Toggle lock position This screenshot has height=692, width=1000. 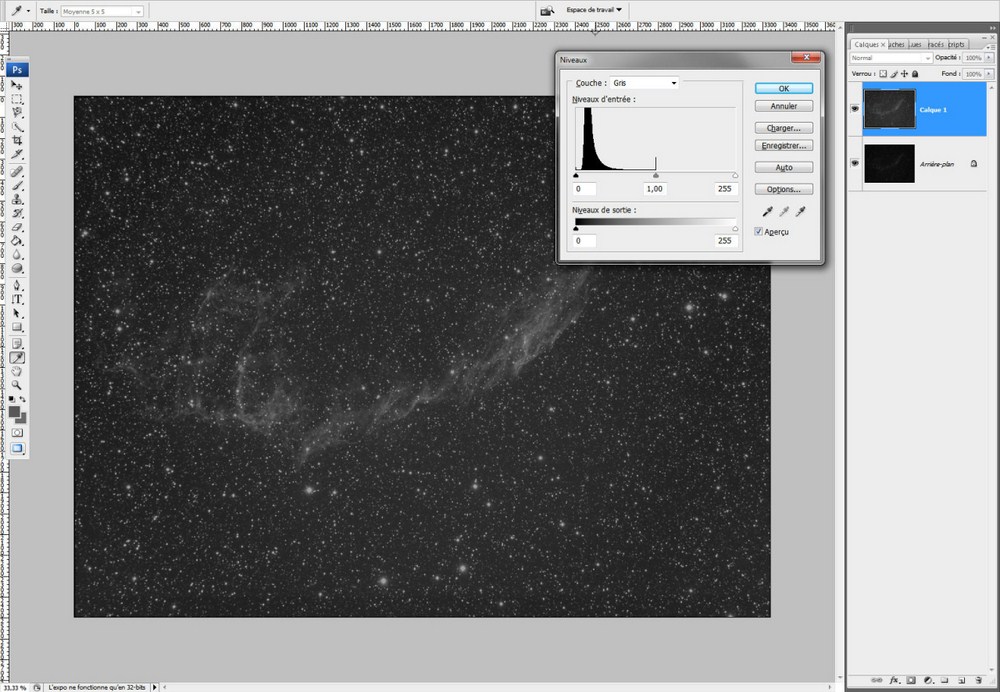click(904, 74)
